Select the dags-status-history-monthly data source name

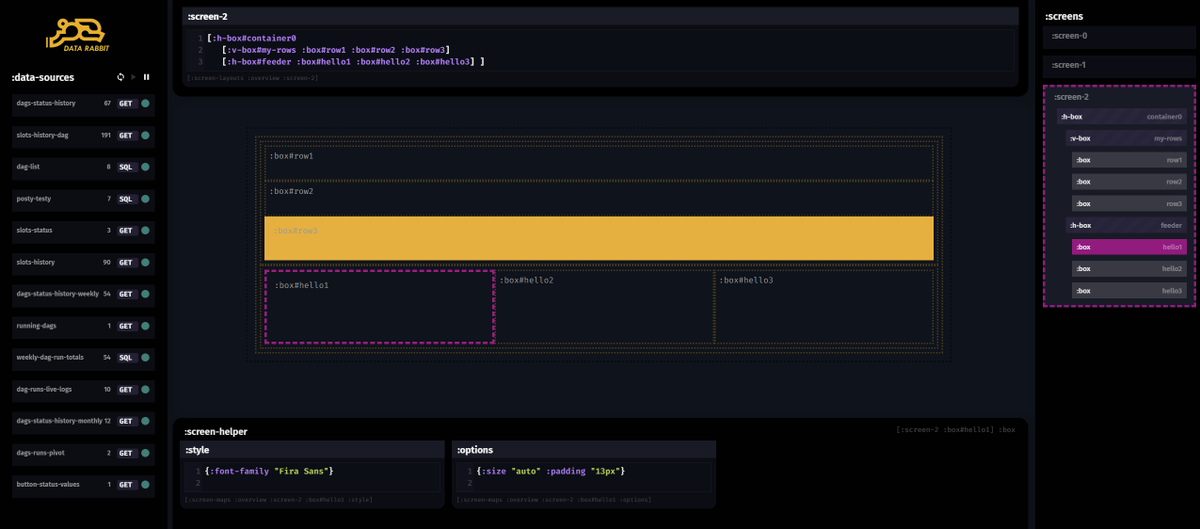59,421
